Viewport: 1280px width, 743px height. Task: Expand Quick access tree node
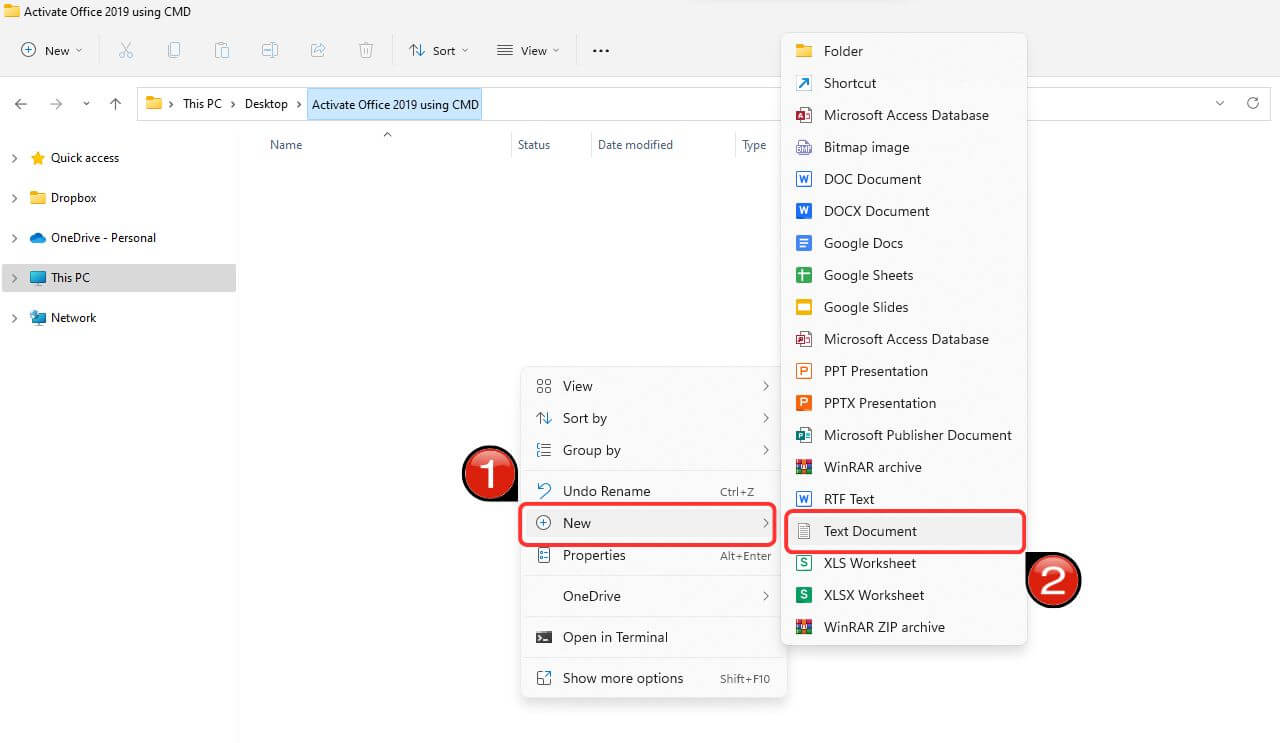coord(14,158)
